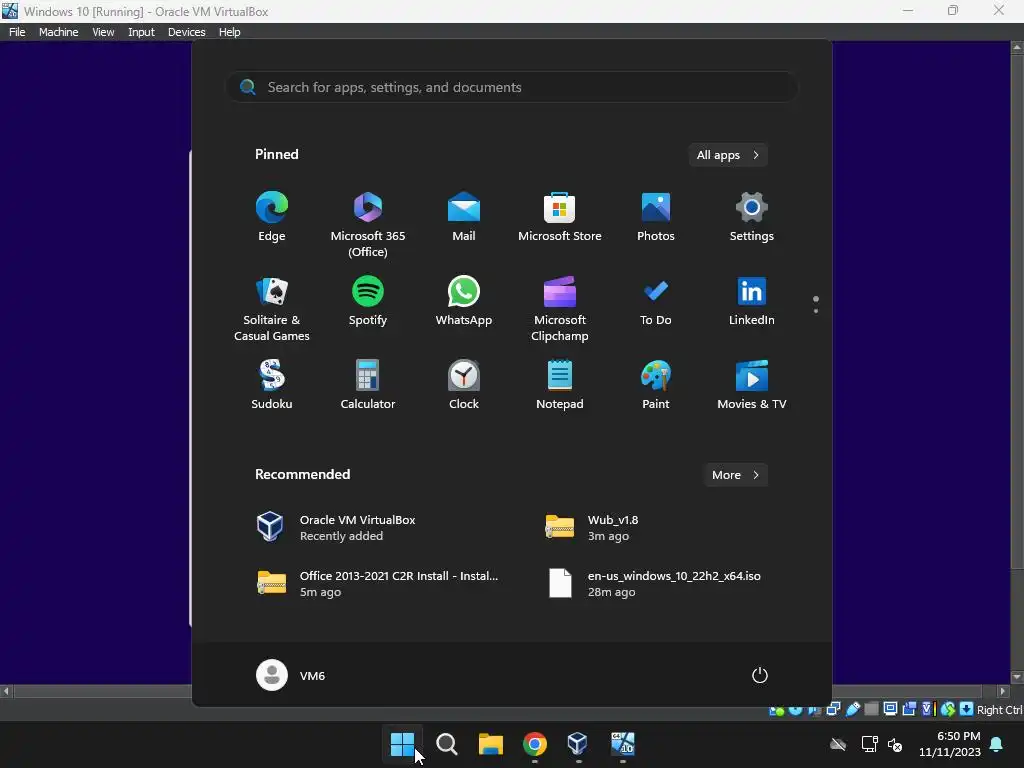Open Settings from pinned apps
The image size is (1024, 768).
(752, 218)
